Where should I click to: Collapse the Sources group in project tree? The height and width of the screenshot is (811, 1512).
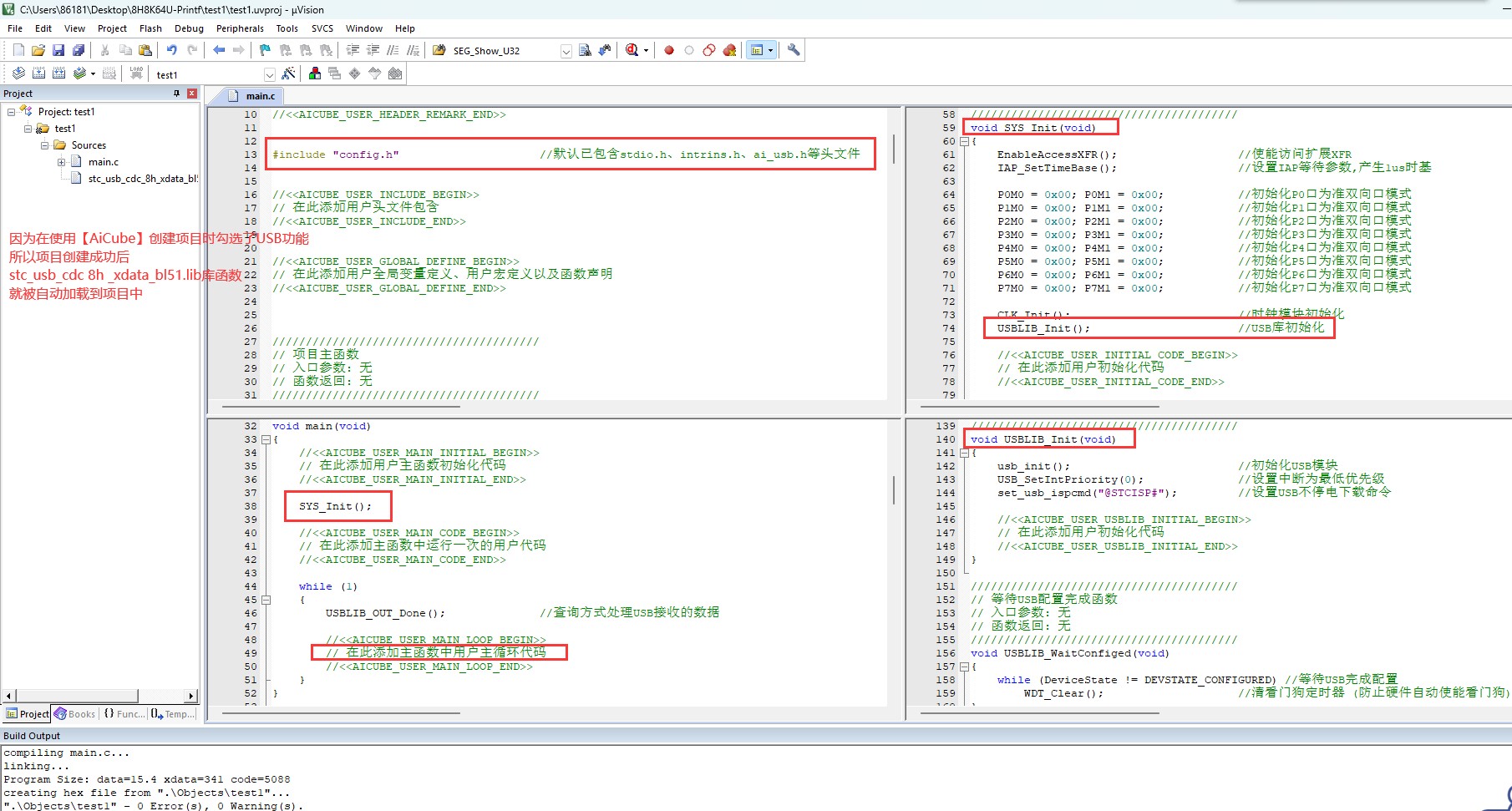tap(44, 145)
